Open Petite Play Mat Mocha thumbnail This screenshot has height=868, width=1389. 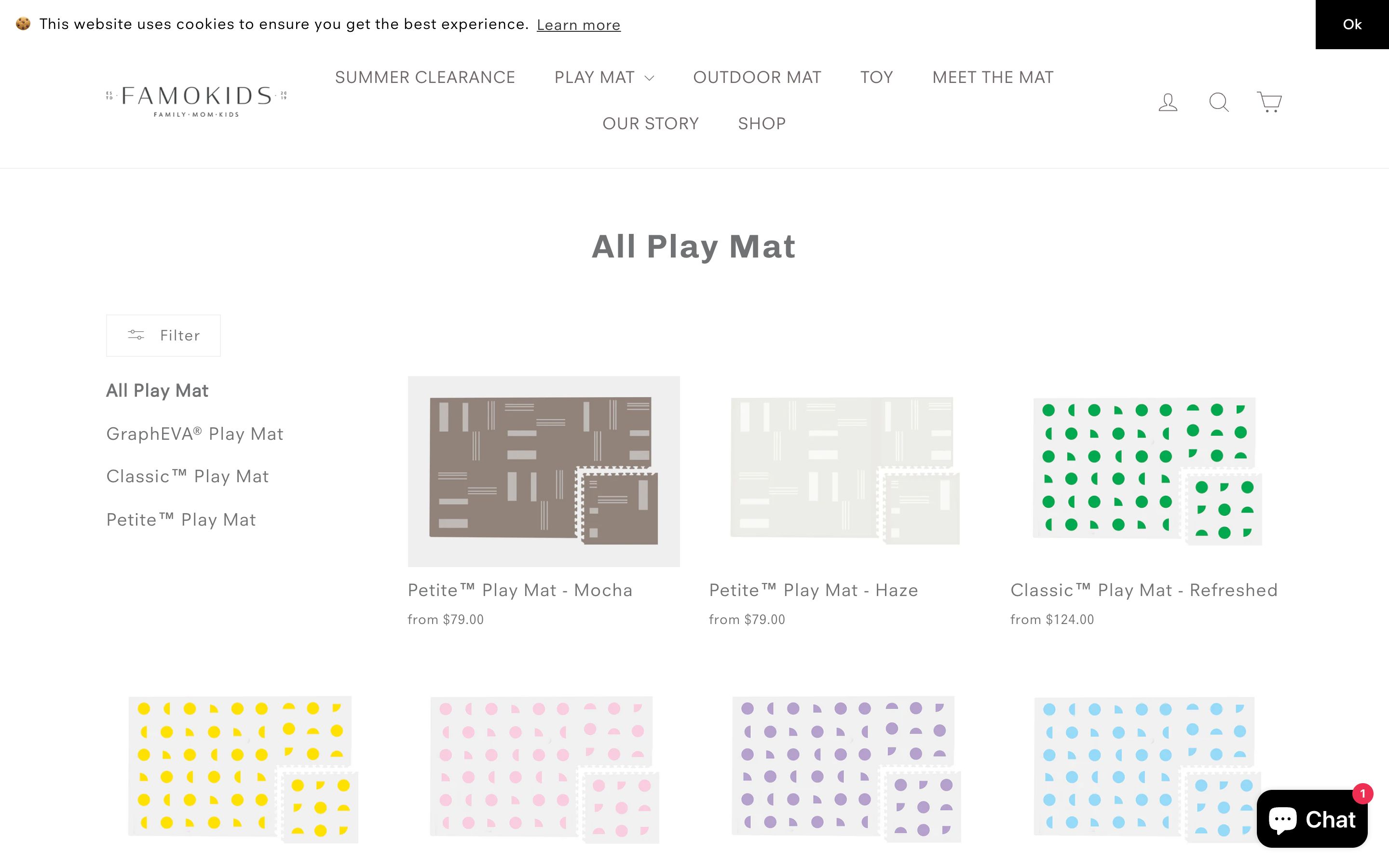[544, 471]
